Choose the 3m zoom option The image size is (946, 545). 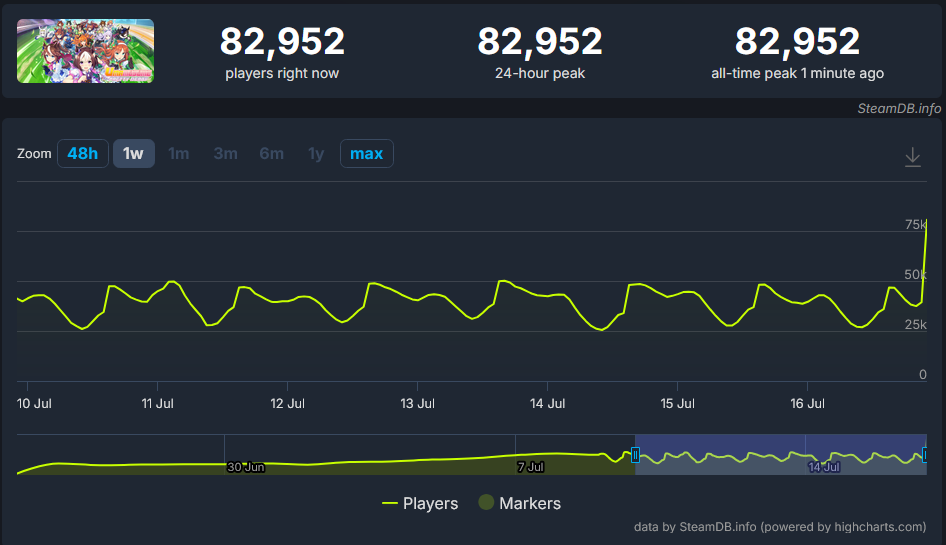coord(225,153)
